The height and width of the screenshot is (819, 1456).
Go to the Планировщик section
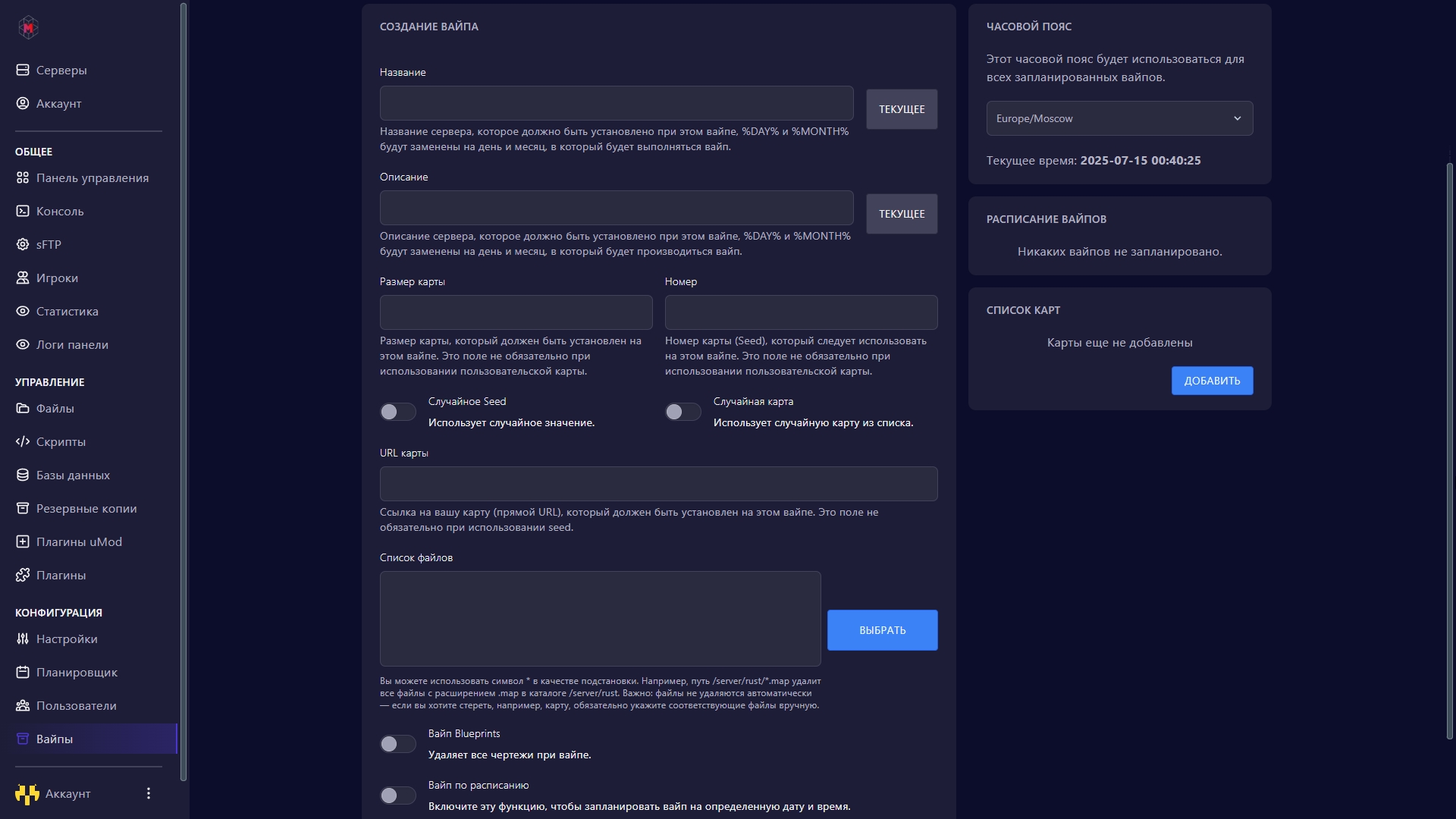coord(77,672)
